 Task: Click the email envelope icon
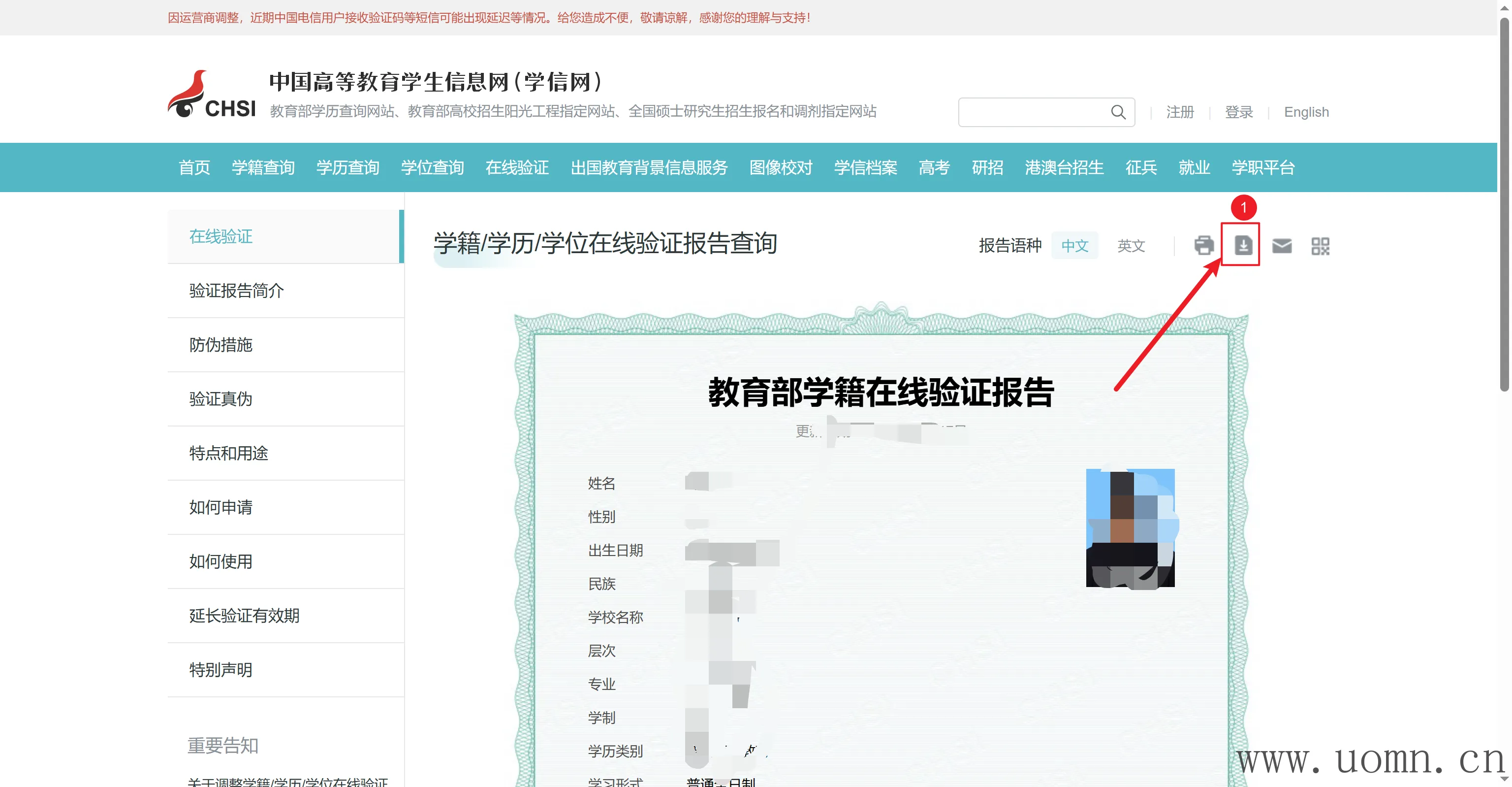pos(1281,245)
